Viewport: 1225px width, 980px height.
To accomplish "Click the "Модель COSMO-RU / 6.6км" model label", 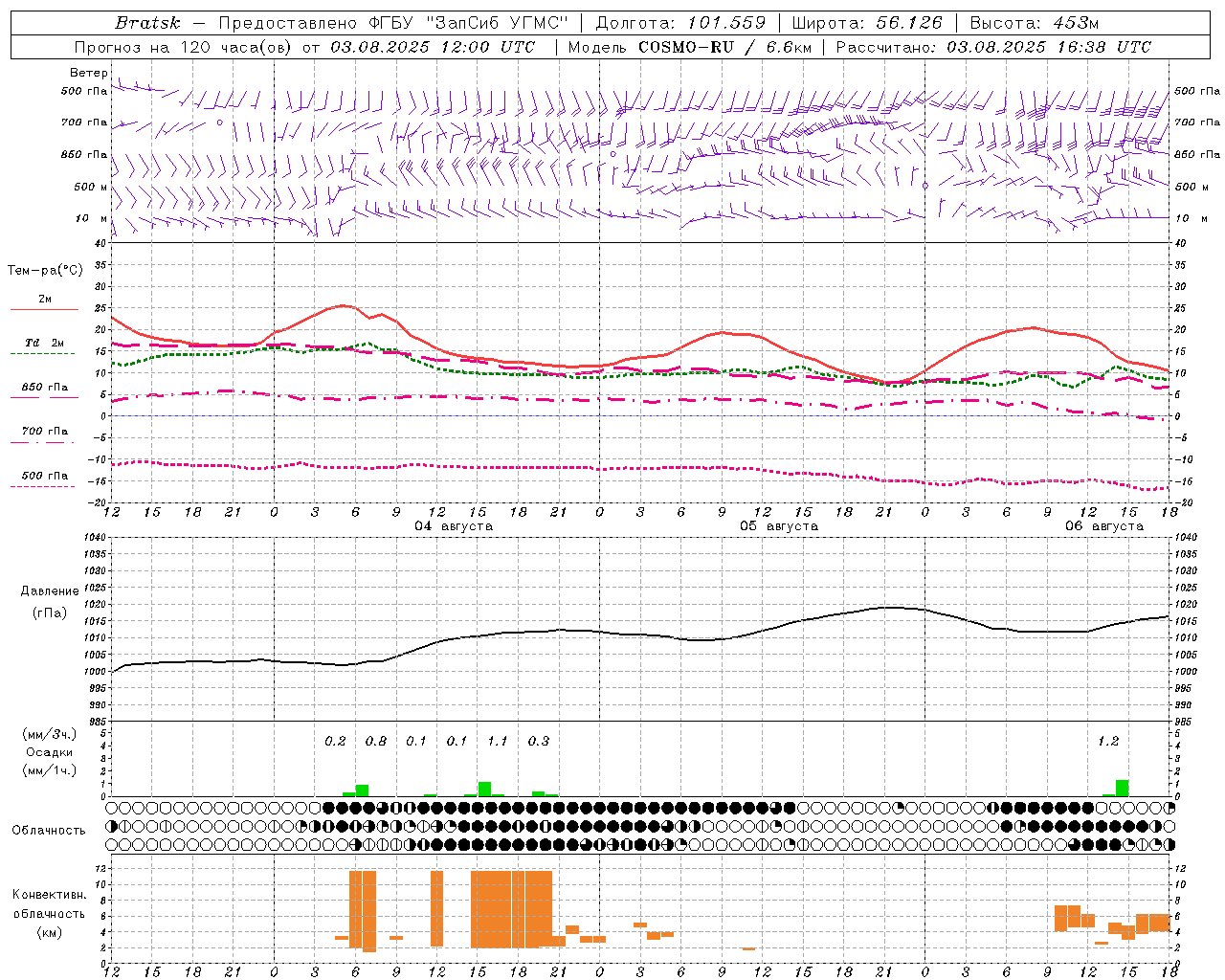I will (690, 47).
